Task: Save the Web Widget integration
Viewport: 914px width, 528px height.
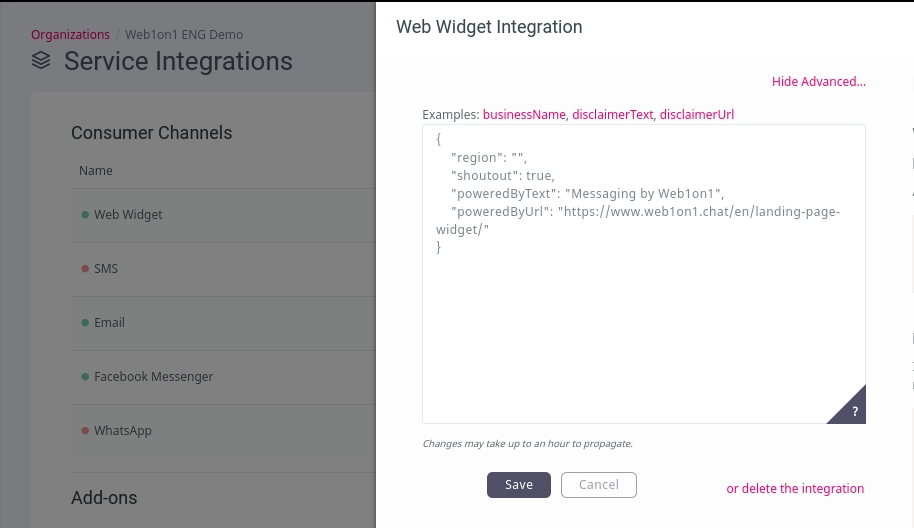Action: coord(519,485)
